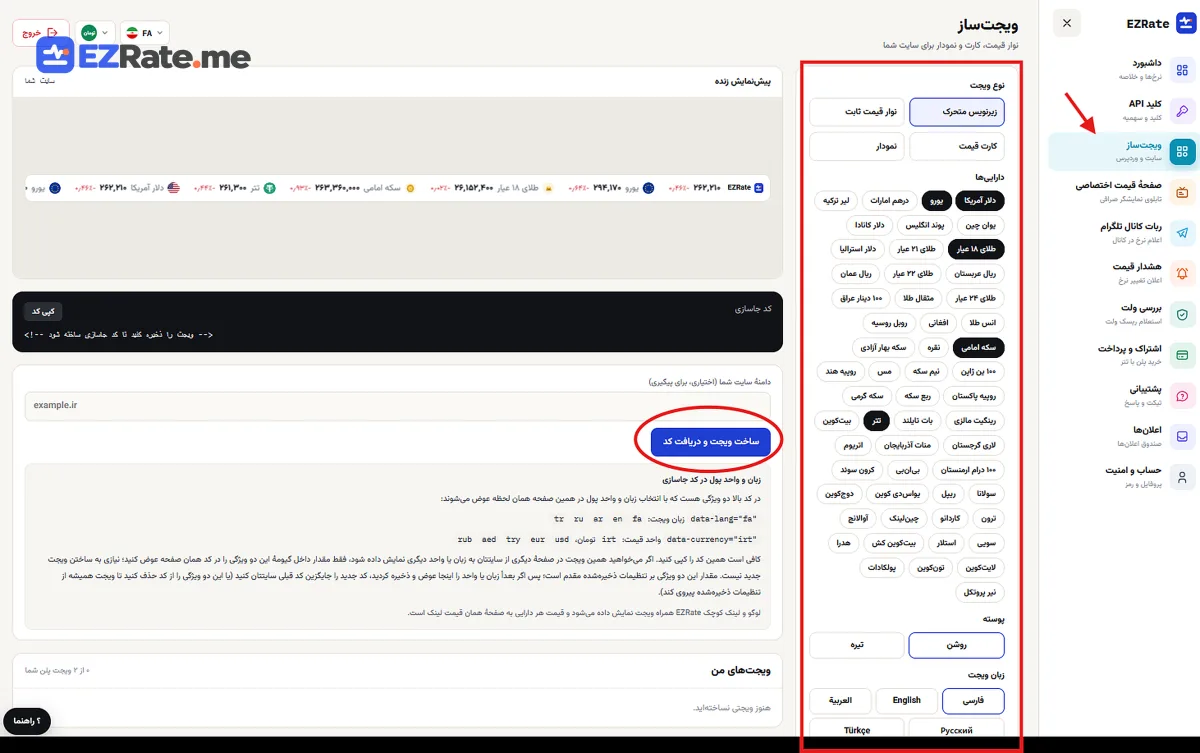
Task: Toggle the پوند انگلیس asset chip
Action: tap(924, 225)
